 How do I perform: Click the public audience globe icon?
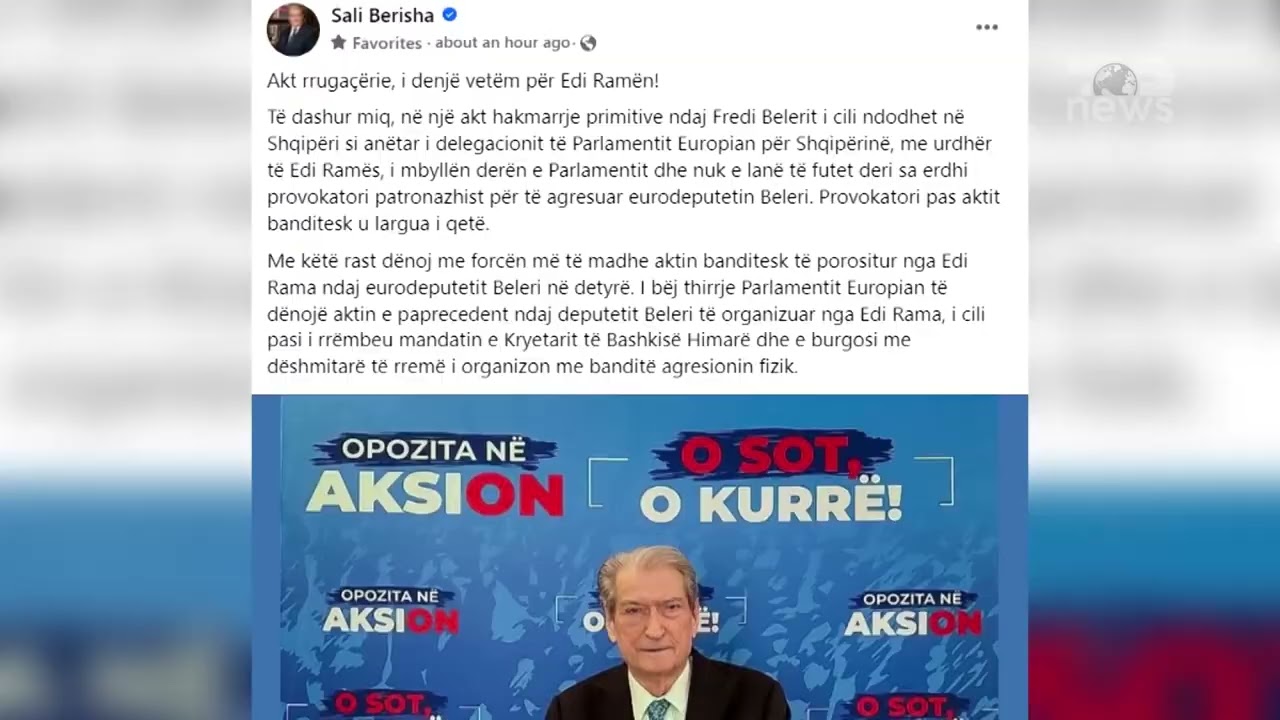point(588,43)
